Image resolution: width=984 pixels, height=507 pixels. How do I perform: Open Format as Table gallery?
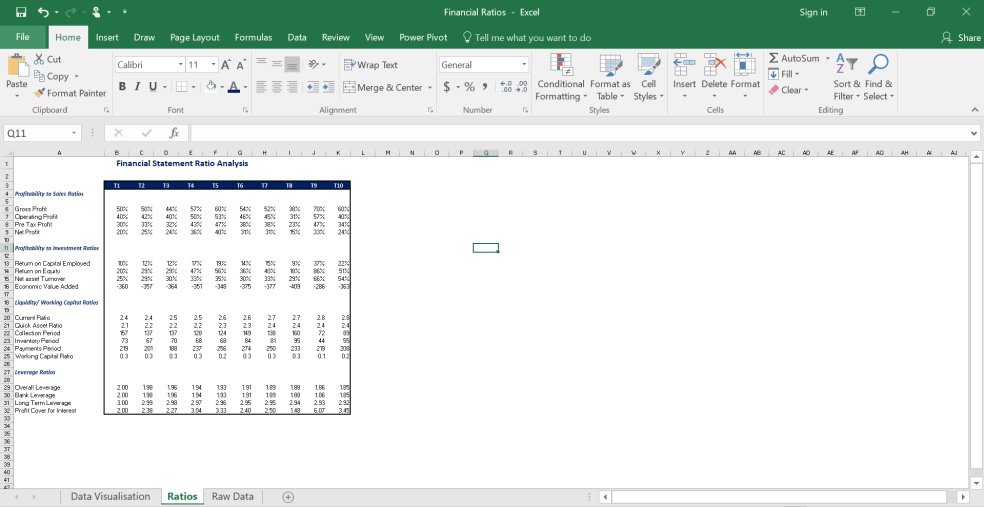(610, 77)
